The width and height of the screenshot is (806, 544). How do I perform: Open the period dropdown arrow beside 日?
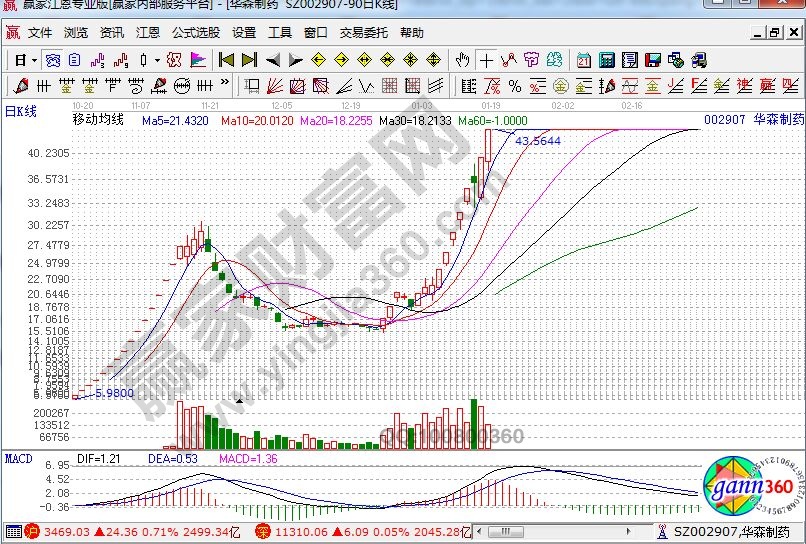[33, 60]
